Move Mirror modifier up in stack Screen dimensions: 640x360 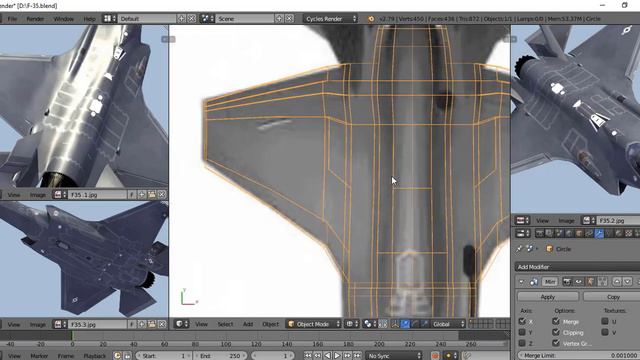coord(617,282)
